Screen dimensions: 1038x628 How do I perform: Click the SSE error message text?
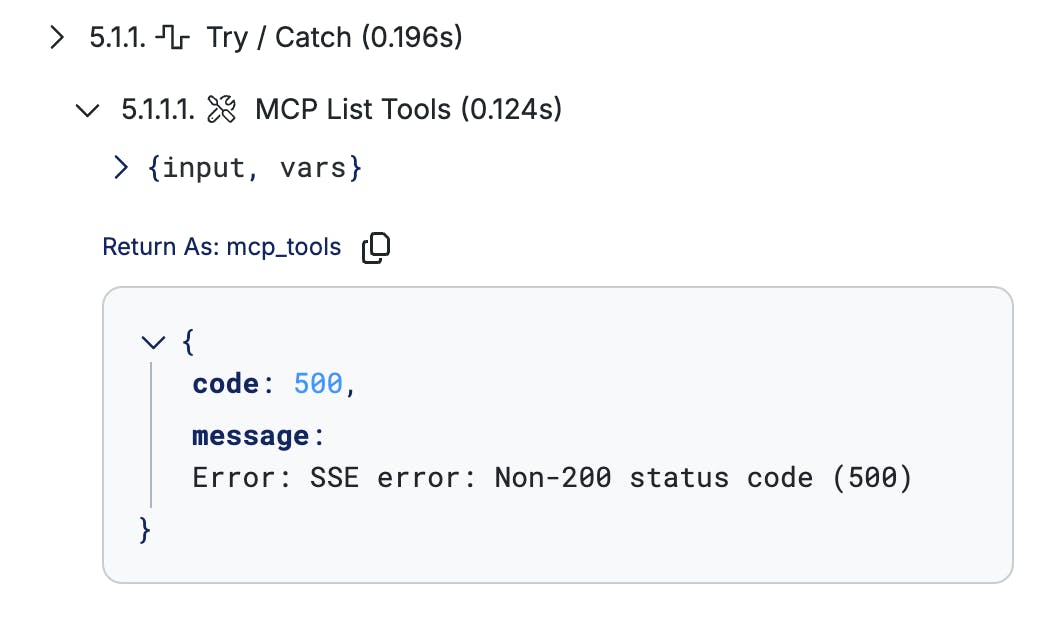click(x=552, y=478)
